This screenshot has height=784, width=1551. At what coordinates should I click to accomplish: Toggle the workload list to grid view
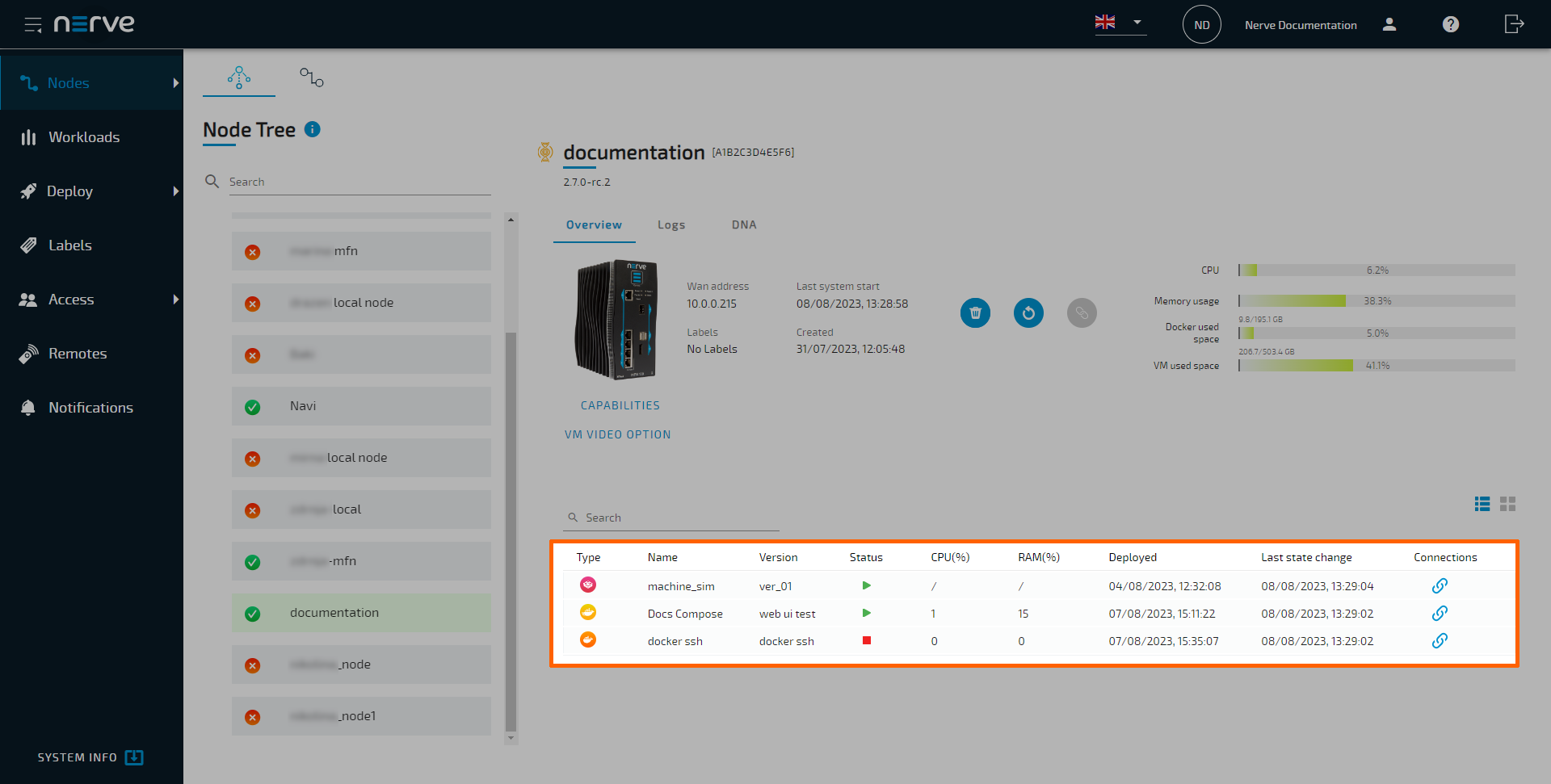(1507, 503)
